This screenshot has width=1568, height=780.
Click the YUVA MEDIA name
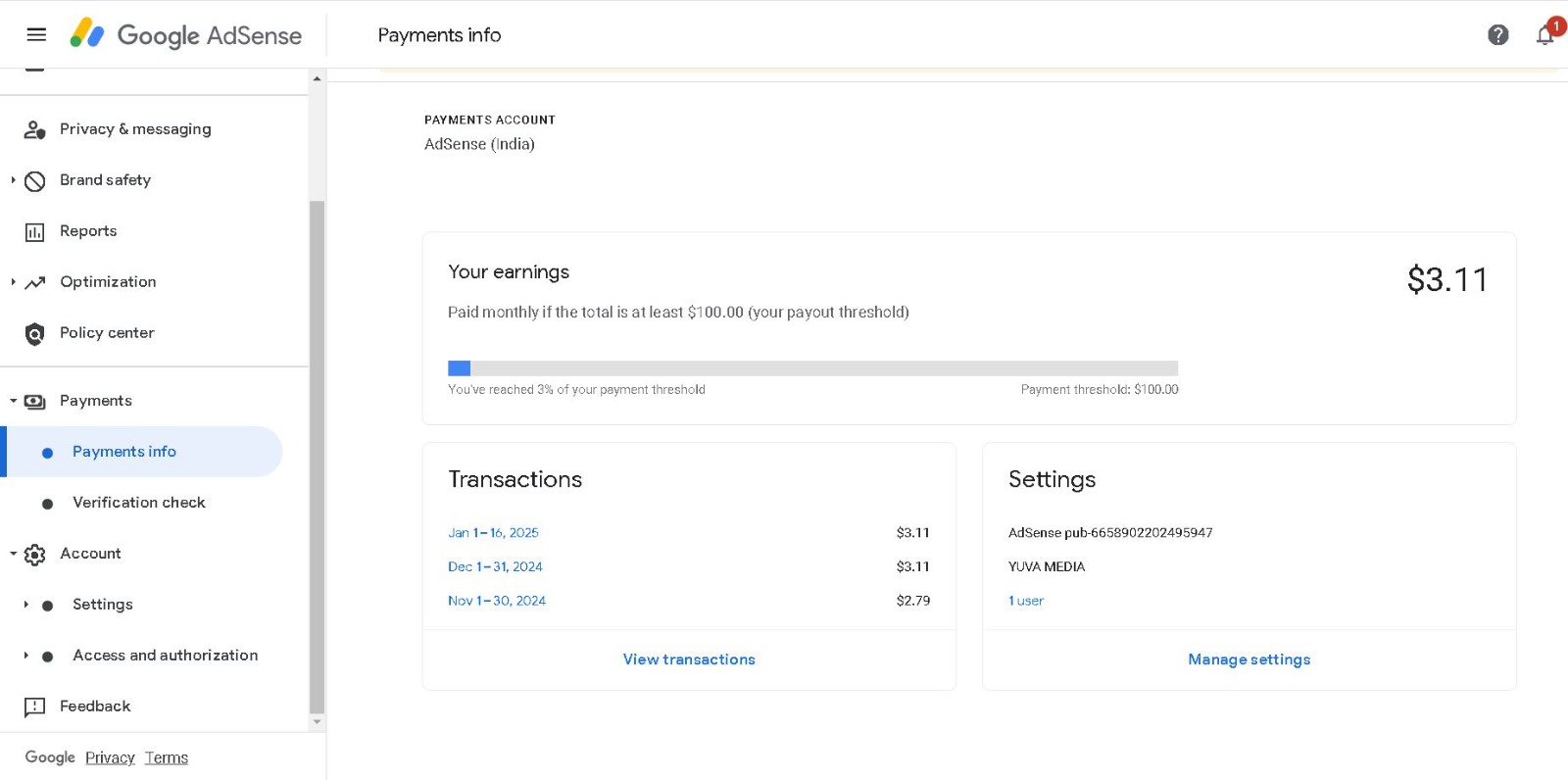[x=1047, y=567]
